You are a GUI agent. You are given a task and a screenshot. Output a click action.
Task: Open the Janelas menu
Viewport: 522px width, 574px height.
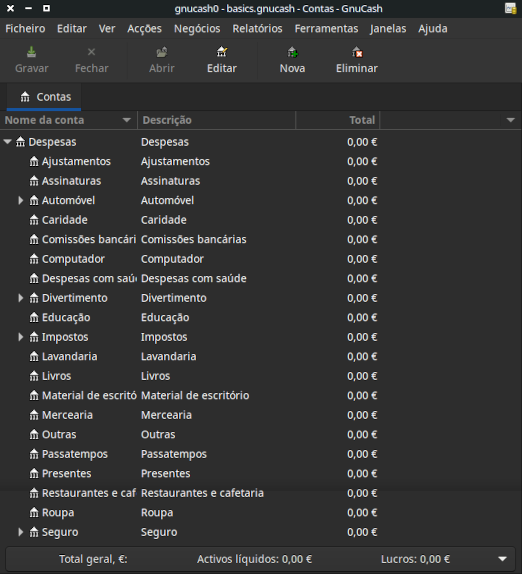388,29
